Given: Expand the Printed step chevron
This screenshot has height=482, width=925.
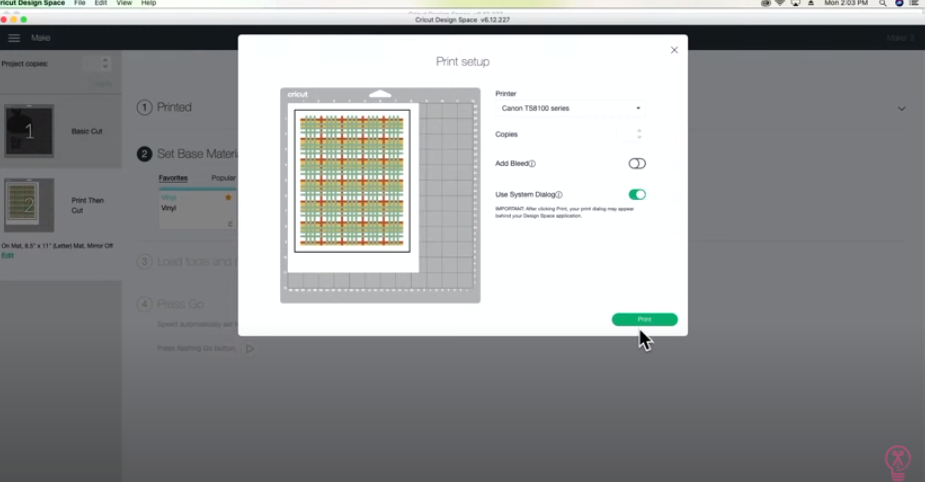Looking at the screenshot, I should pyautogui.click(x=901, y=109).
